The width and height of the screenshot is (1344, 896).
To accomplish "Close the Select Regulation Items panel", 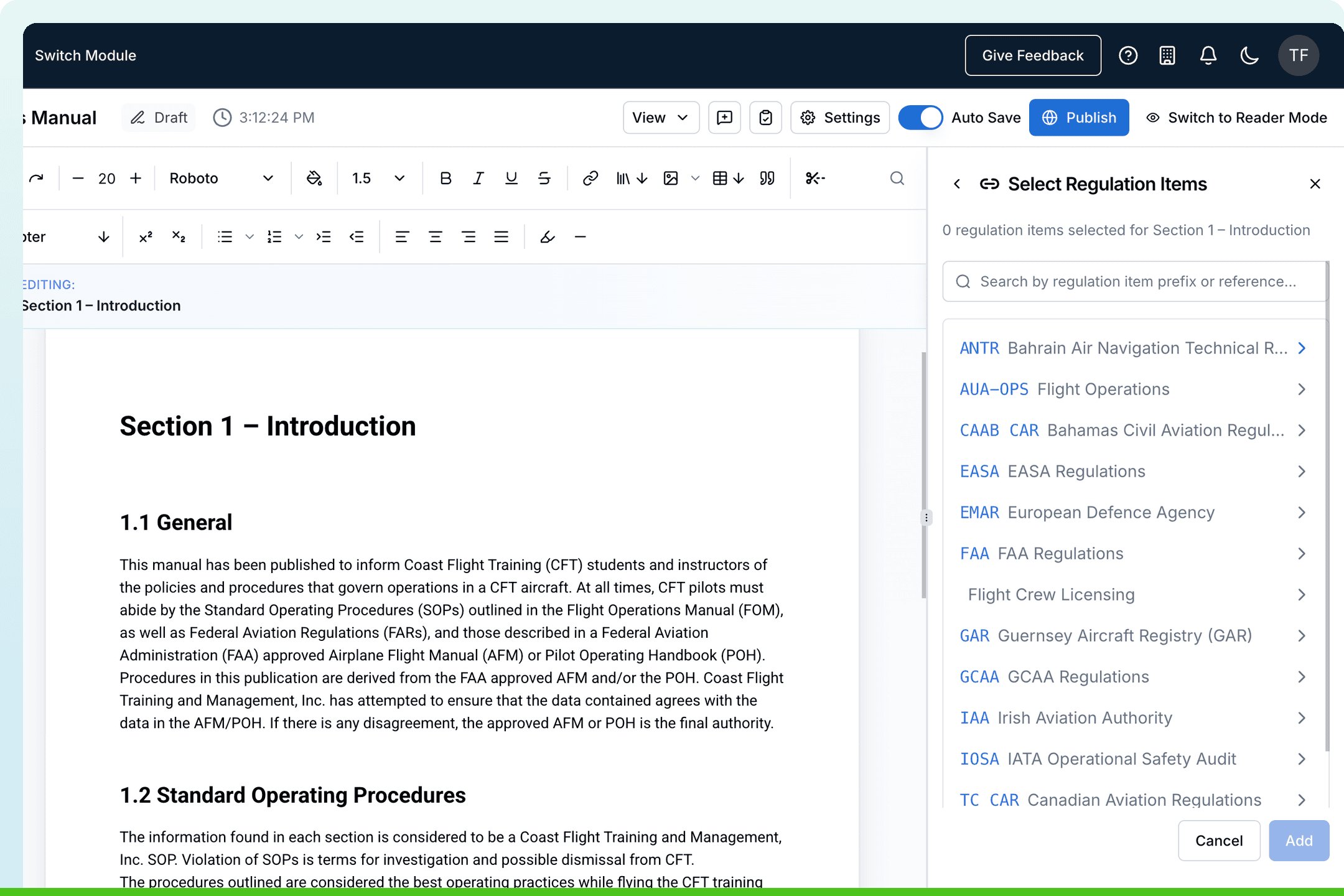I will [1315, 184].
